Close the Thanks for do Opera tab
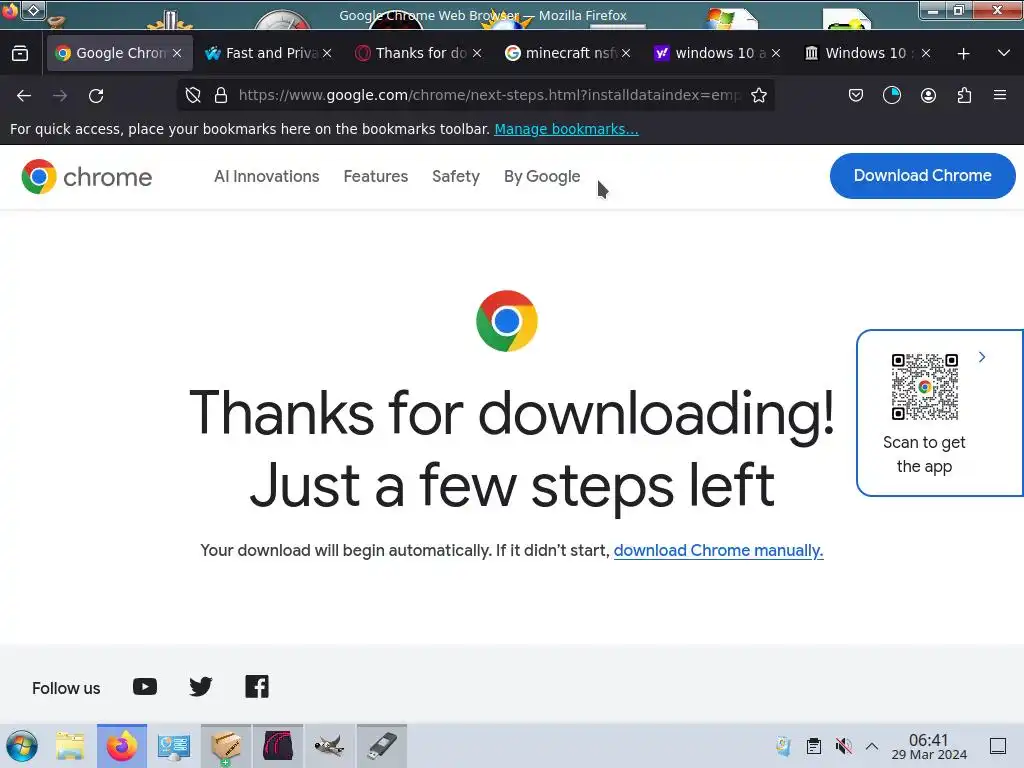The height and width of the screenshot is (768, 1024). click(477, 54)
